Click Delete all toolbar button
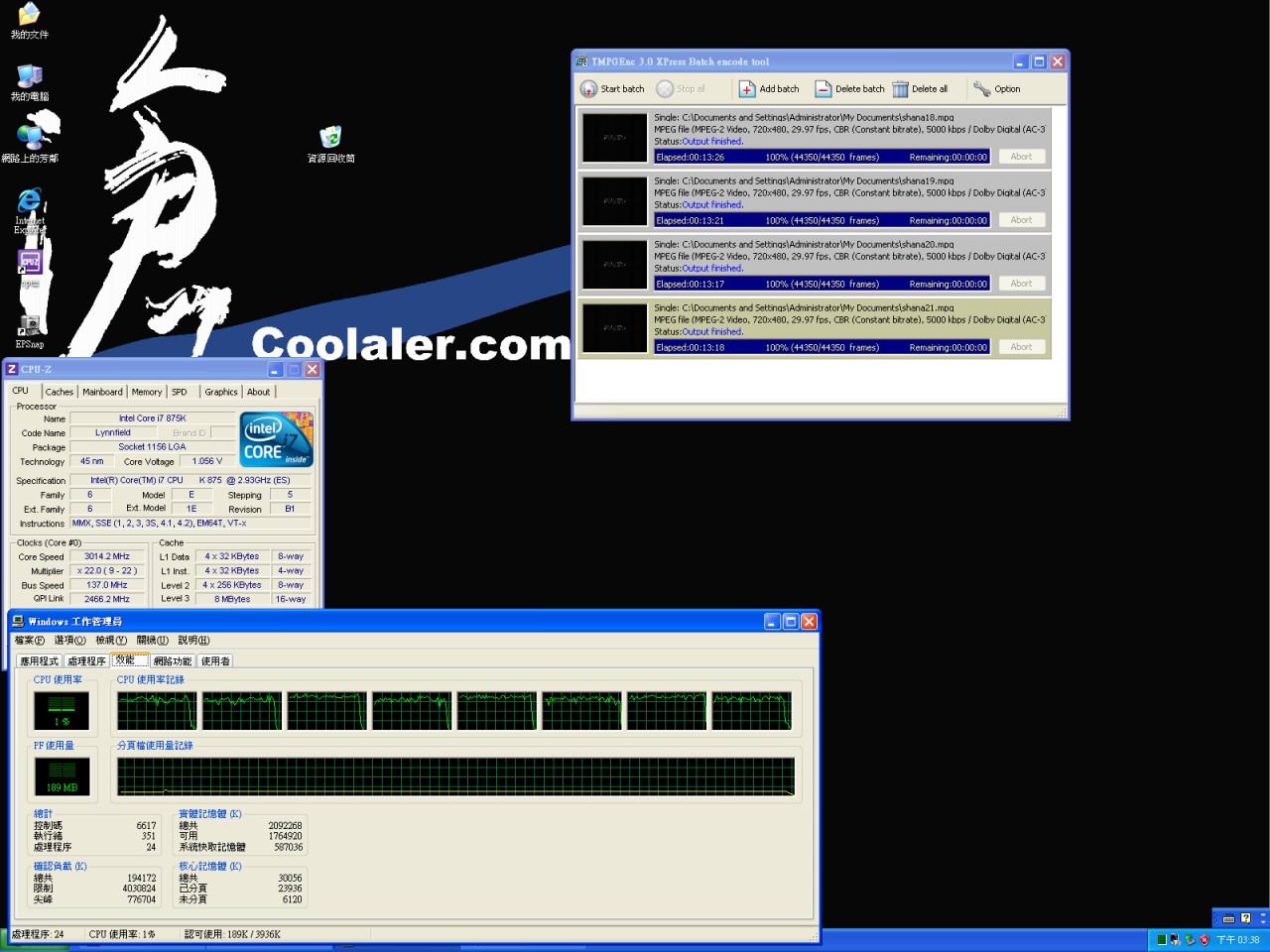The height and width of the screenshot is (952, 1270). [x=920, y=89]
